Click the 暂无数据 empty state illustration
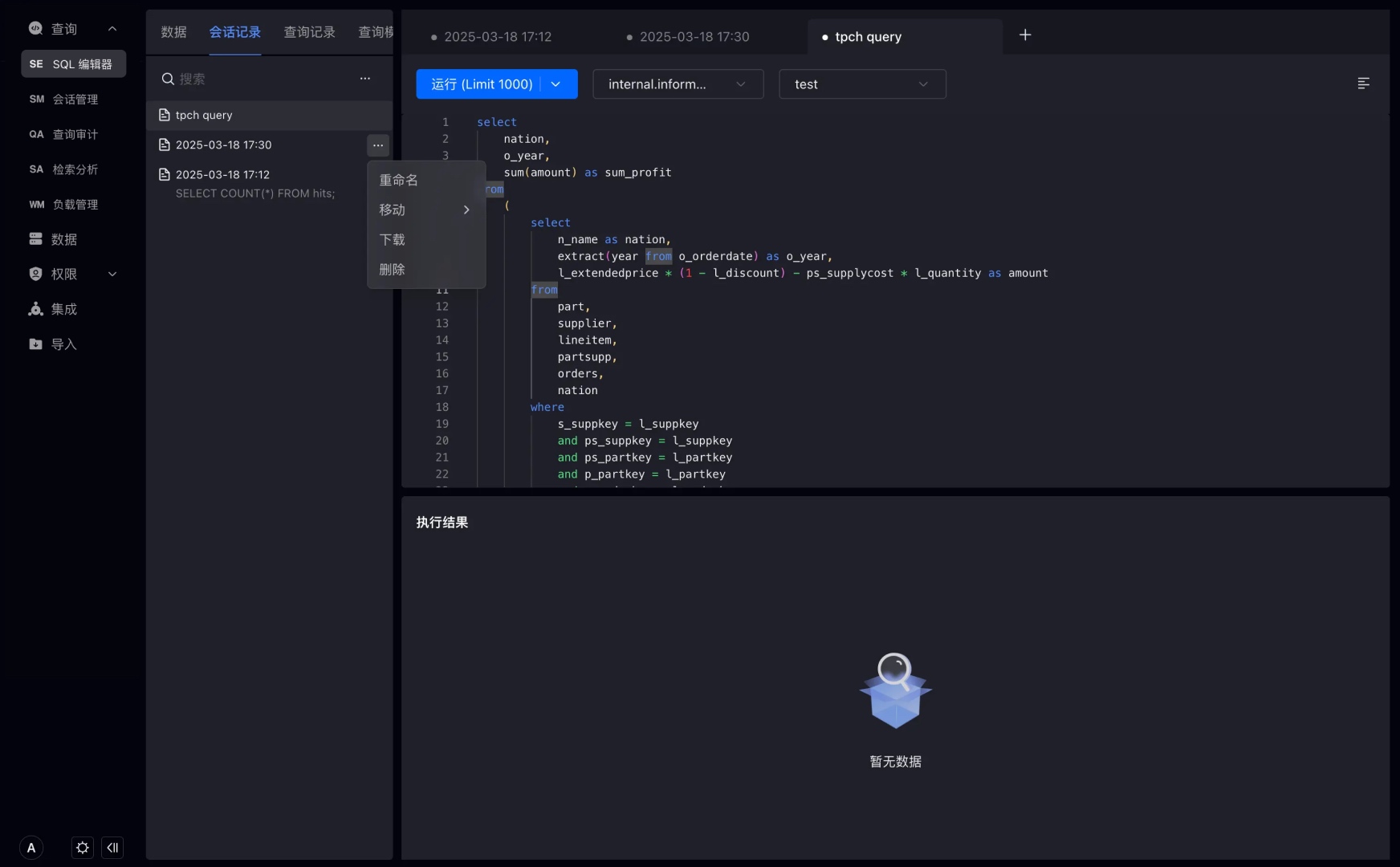This screenshot has width=1400, height=867. click(x=896, y=690)
